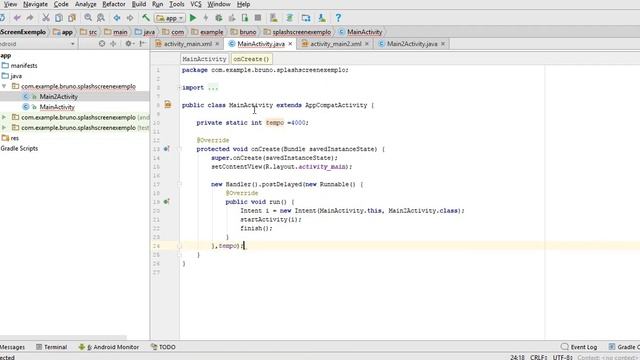Open project panel settings gear

click(x=129, y=43)
